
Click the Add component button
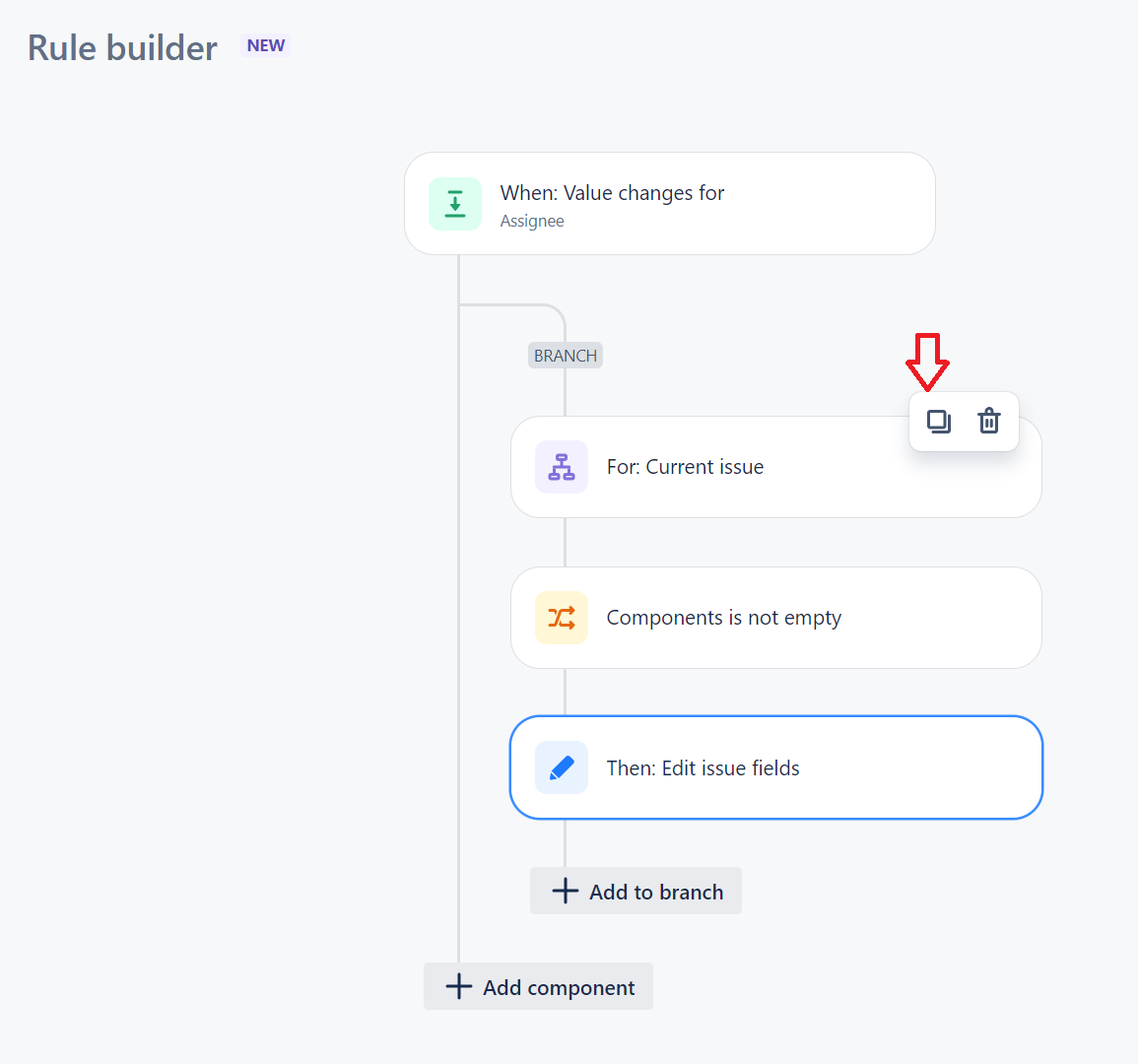[538, 986]
